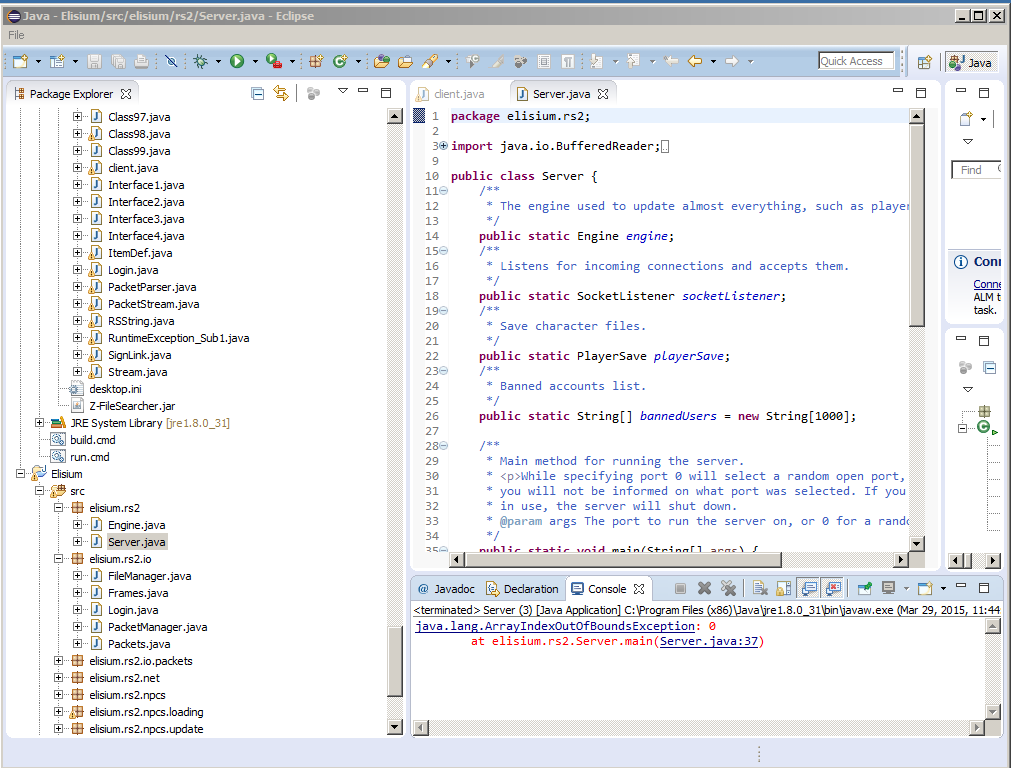1011x768 pixels.
Task: Expand the elisium.rs2.net package
Action: (x=59, y=678)
